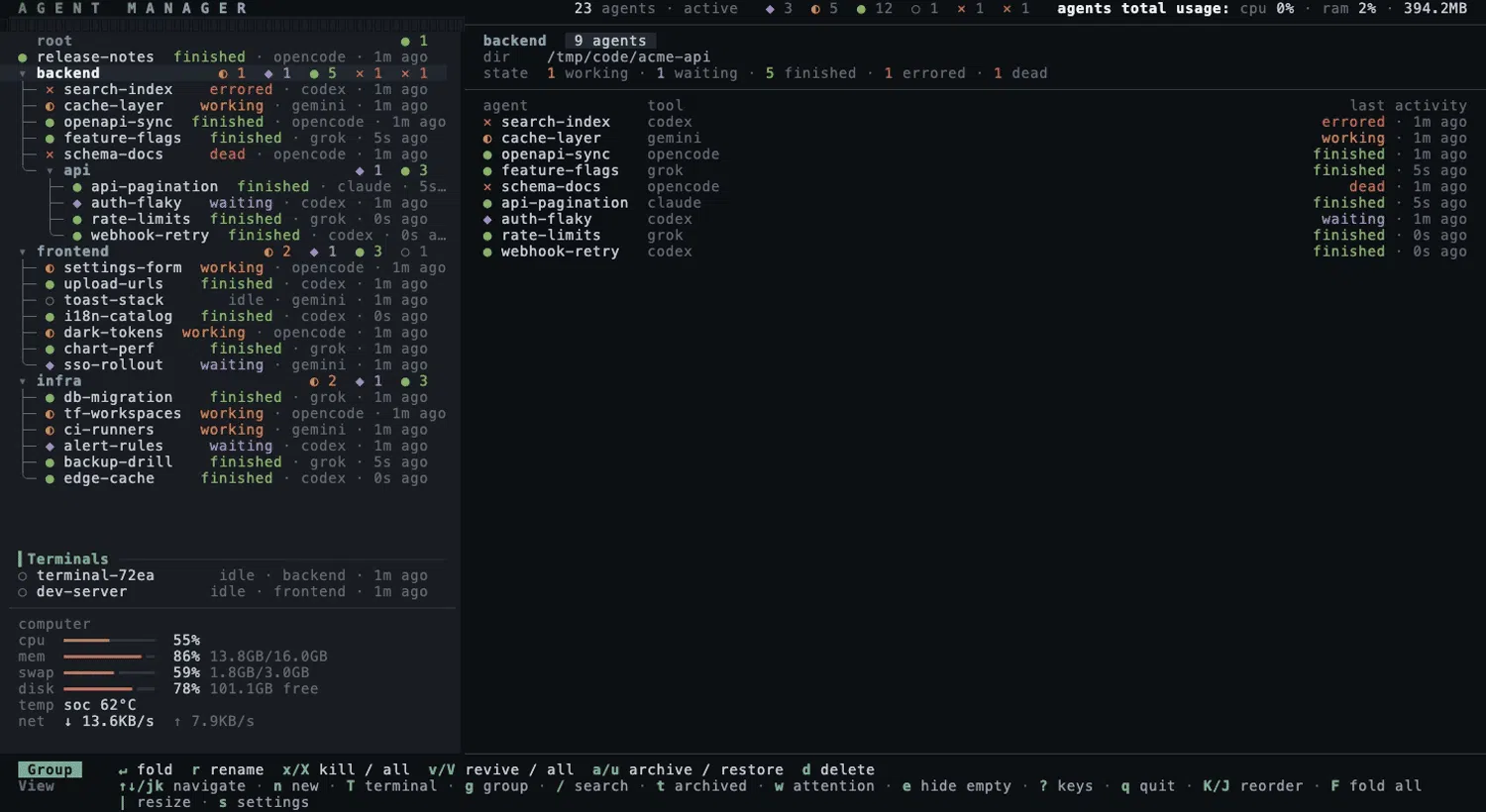
Task: Click the dead status icon for schema-docs in tree
Action: (50, 154)
